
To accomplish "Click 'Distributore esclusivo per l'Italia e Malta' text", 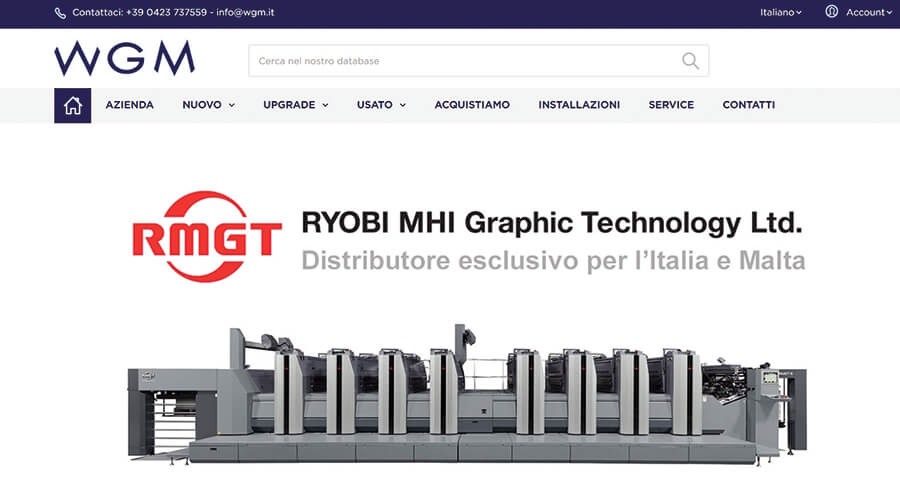I will coord(553,261).
